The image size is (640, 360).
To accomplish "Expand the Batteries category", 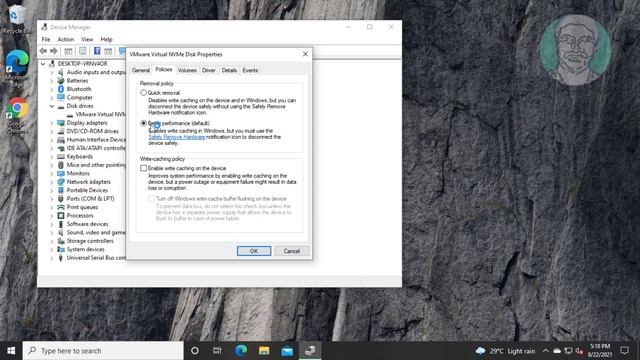I will point(51,81).
